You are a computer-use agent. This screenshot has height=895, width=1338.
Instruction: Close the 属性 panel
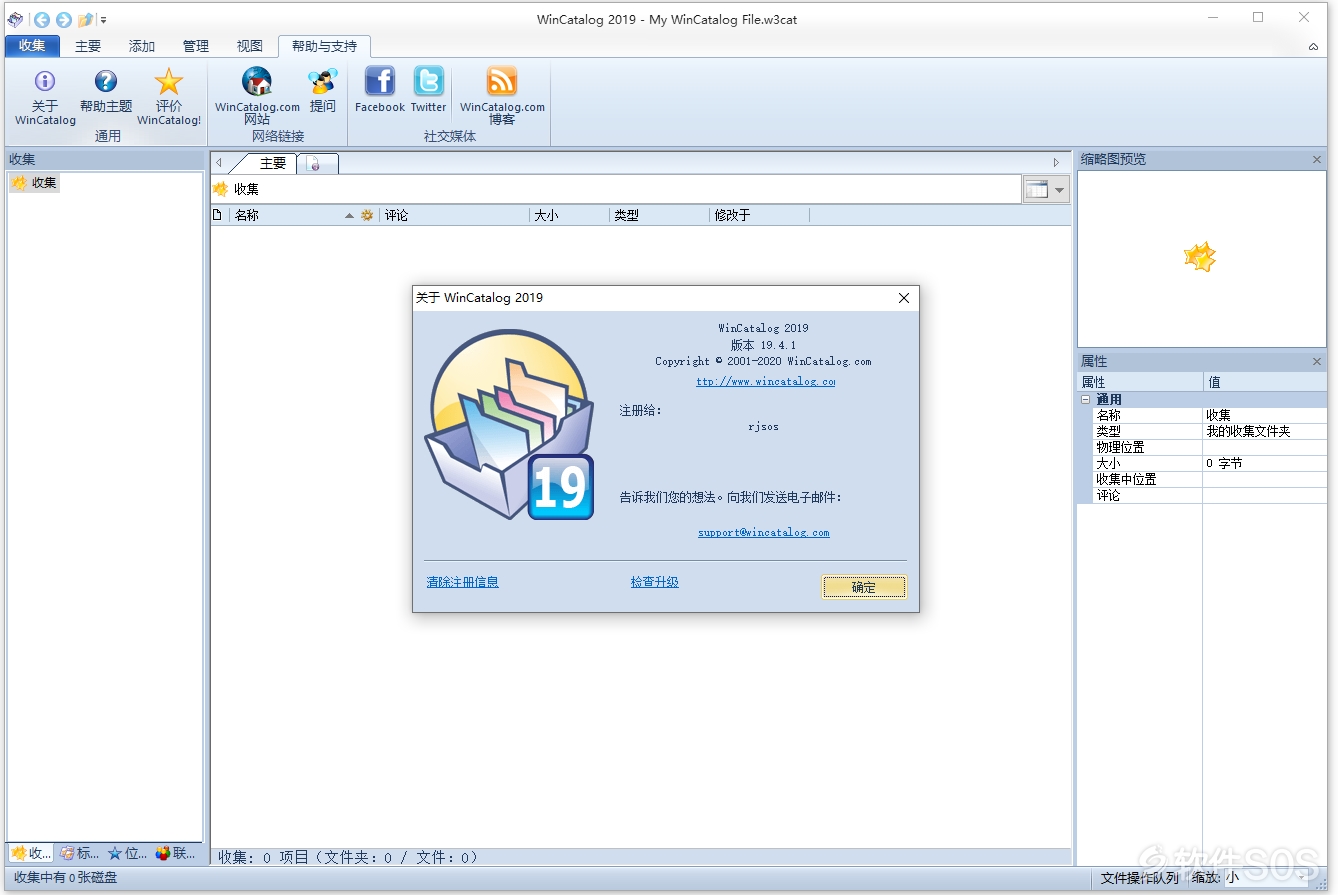(1317, 362)
